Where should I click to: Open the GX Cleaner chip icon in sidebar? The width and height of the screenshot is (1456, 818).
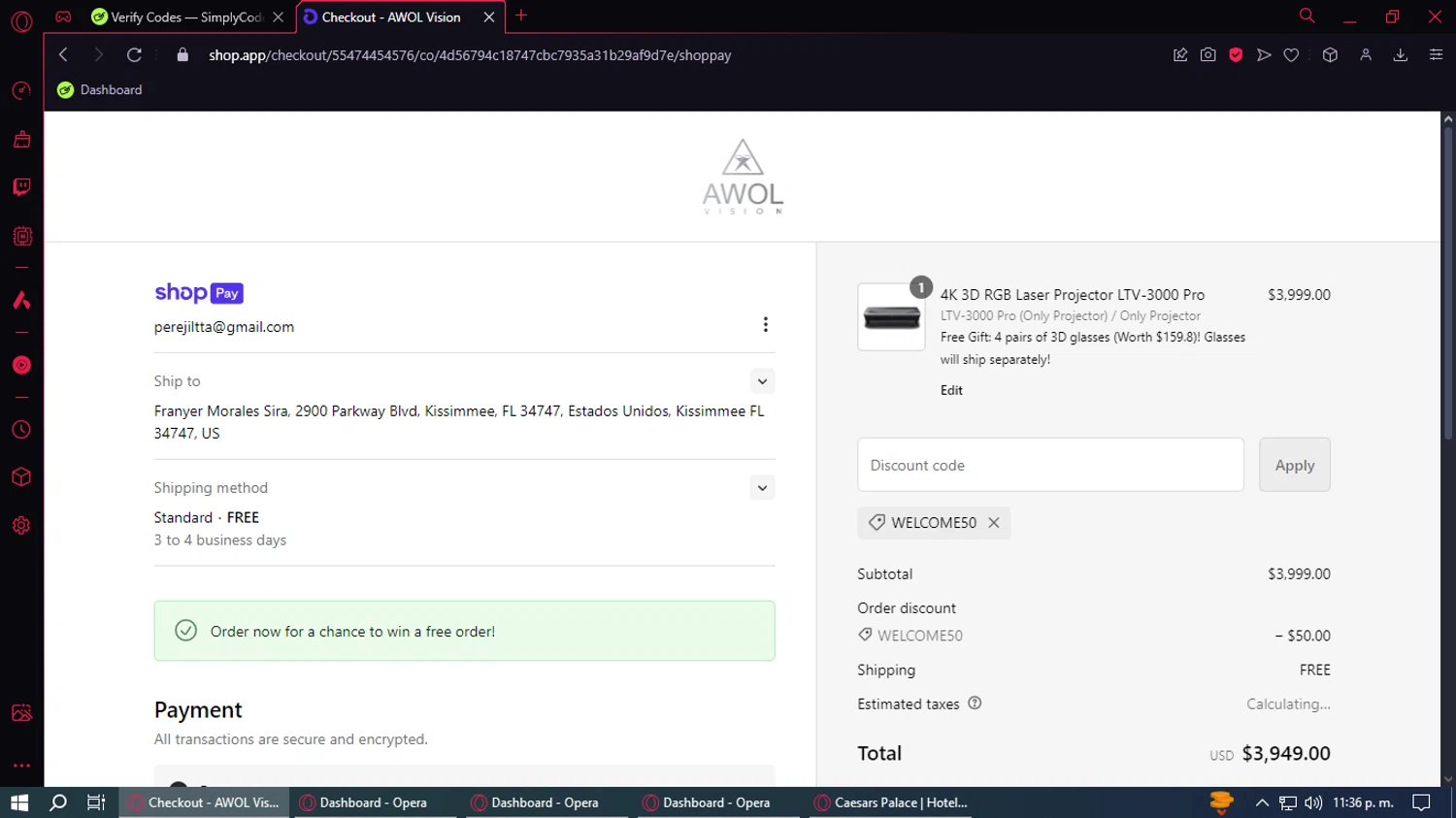(x=21, y=236)
